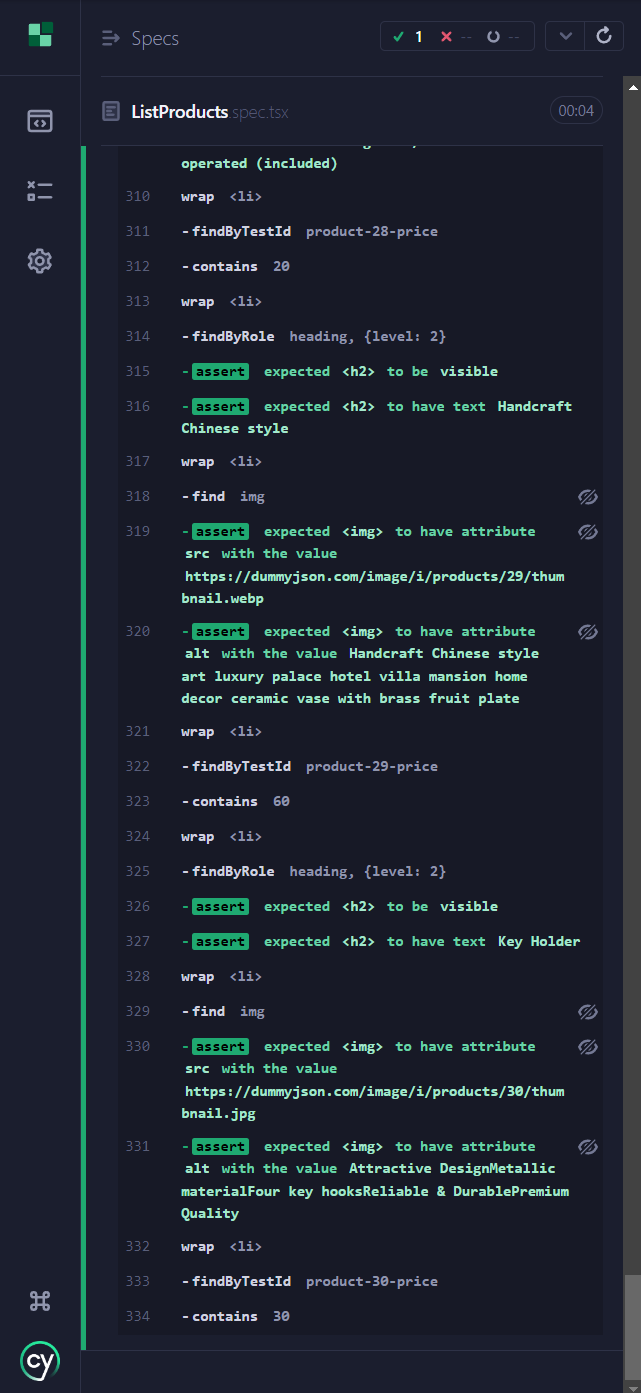Click the Cypress logo at top left
The width and height of the screenshot is (641, 1393).
tap(39, 35)
